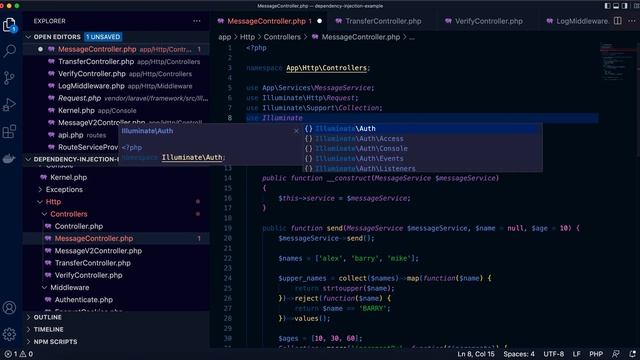The width and height of the screenshot is (640, 360).
Task: Switch to the VerifyController.php editor tab
Action: tap(489, 21)
